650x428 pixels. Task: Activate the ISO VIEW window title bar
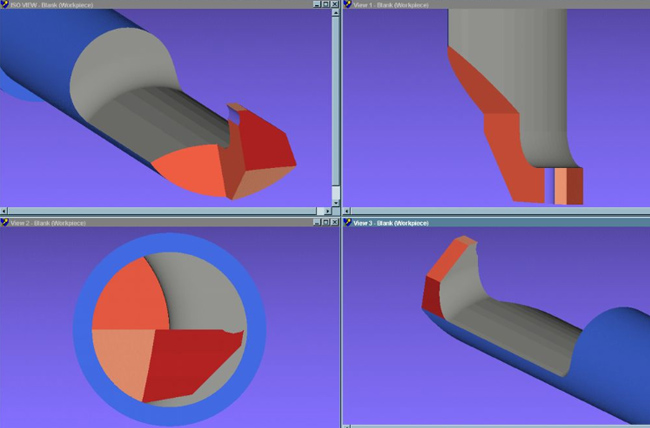(x=150, y=5)
